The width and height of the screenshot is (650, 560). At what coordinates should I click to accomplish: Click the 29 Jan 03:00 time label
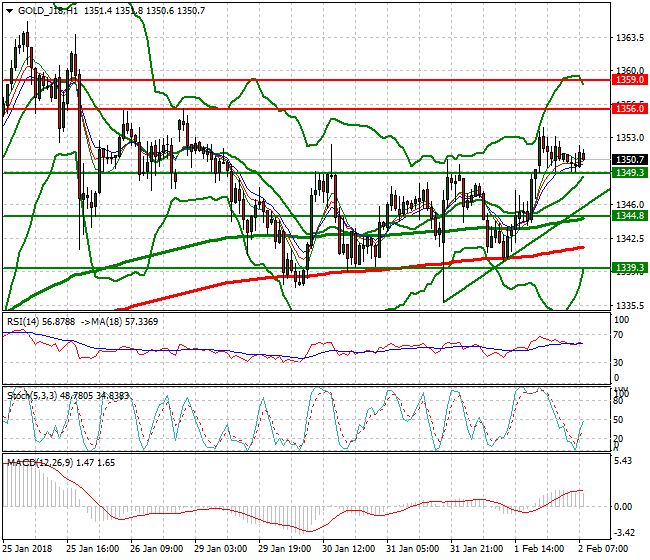[221, 549]
